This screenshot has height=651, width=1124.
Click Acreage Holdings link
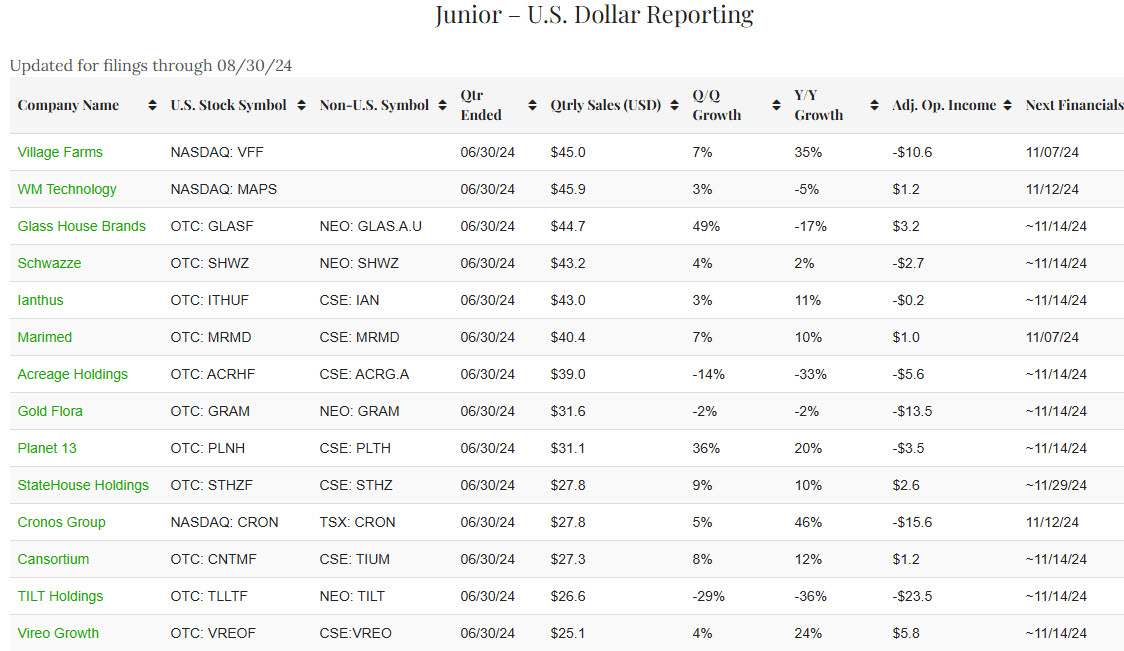click(x=72, y=374)
